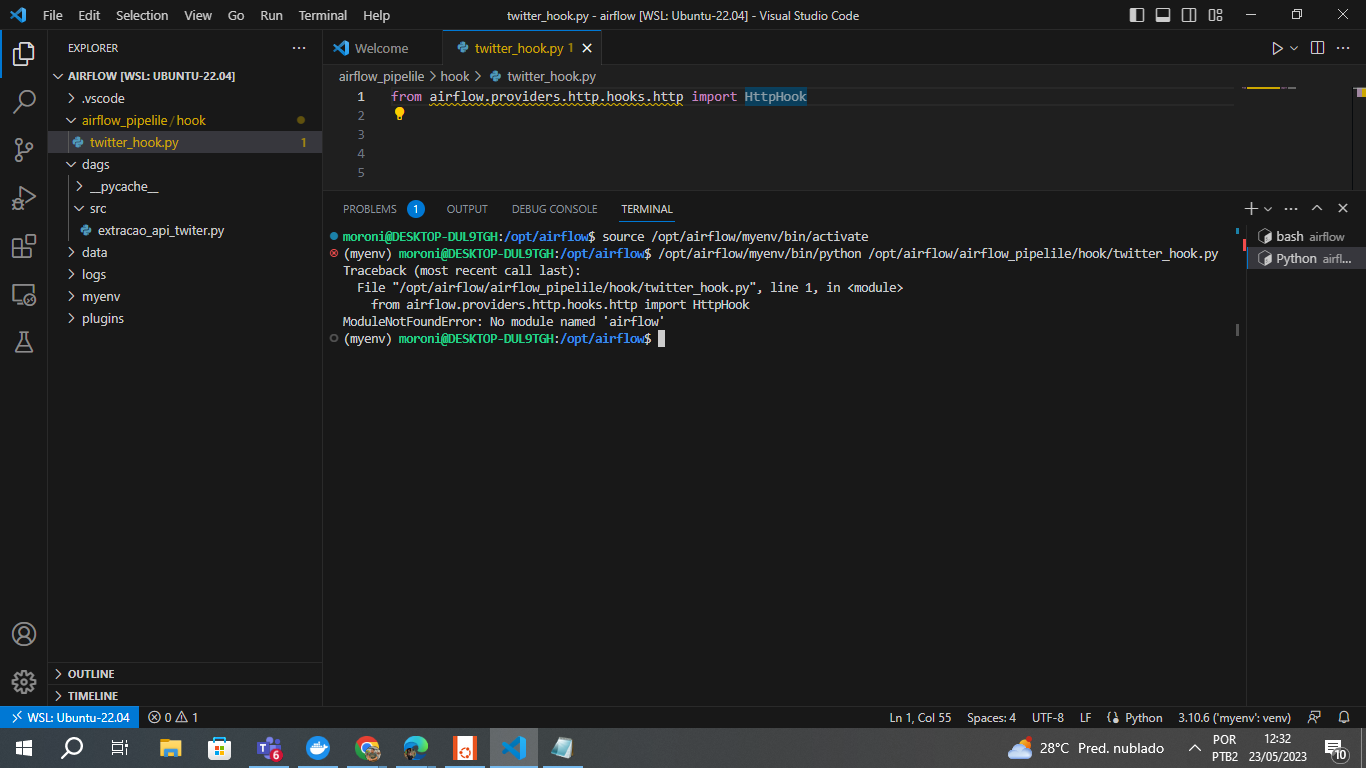Open launch profile dropdown next to new terminal
The image size is (1366, 768).
(x=1268, y=209)
